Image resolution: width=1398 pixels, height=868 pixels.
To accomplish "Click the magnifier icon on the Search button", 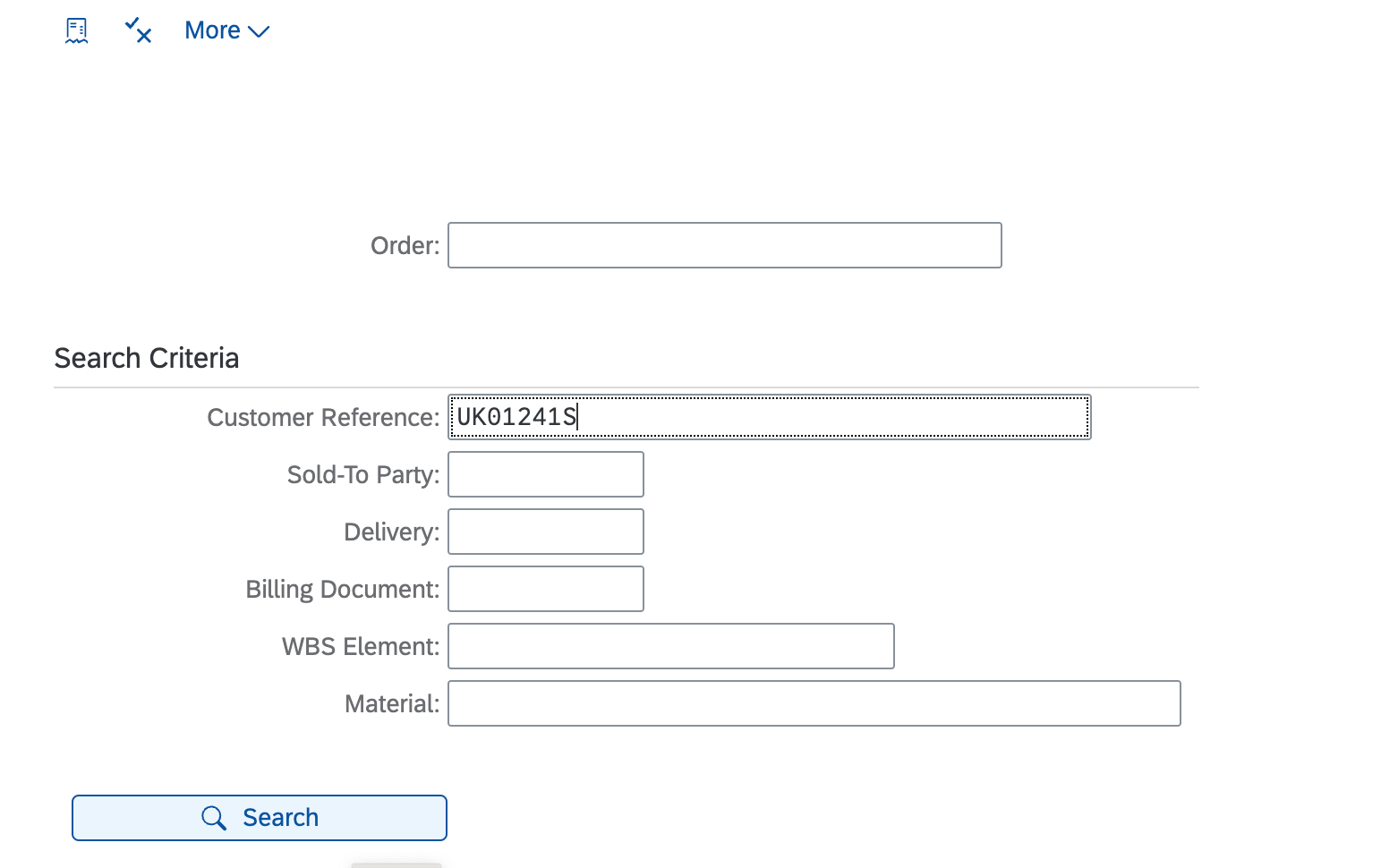I will 214,818.
